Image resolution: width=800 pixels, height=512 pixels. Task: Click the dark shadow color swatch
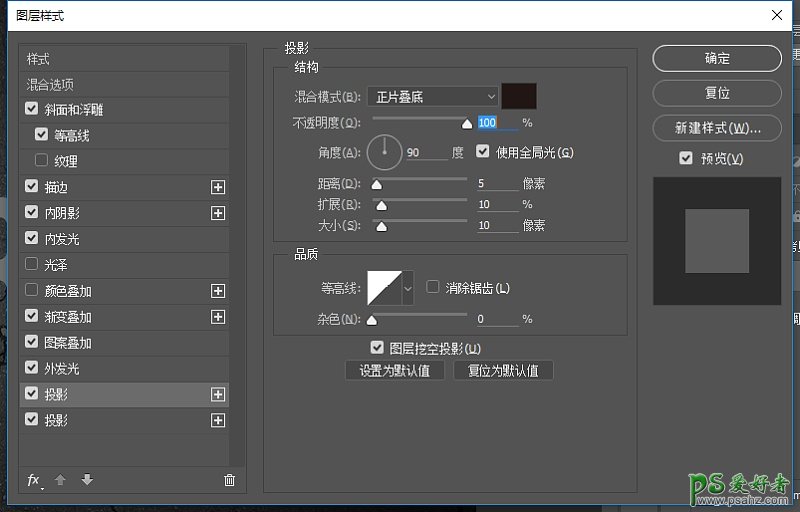coord(519,96)
